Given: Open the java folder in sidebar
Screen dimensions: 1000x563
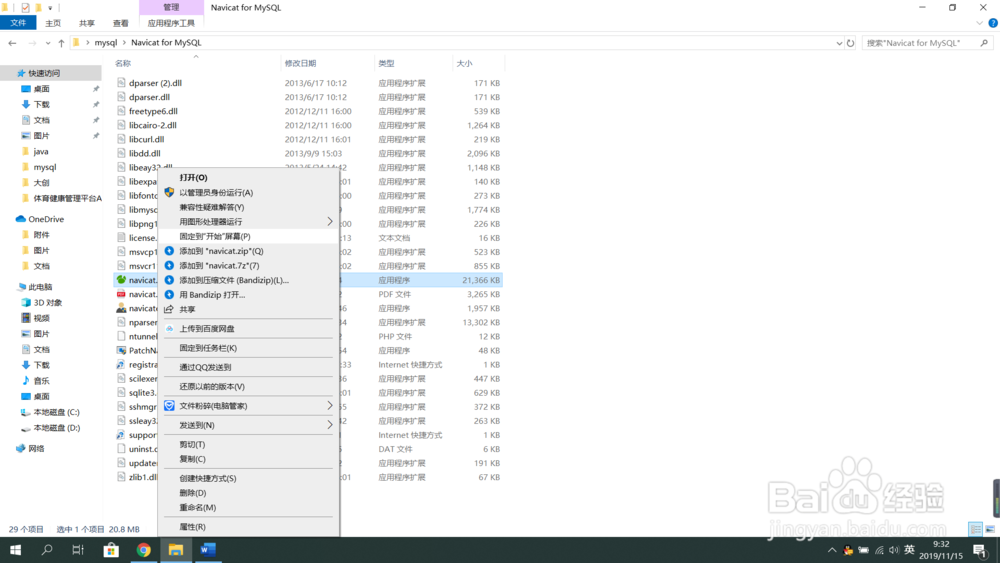Looking at the screenshot, I should [41, 152].
